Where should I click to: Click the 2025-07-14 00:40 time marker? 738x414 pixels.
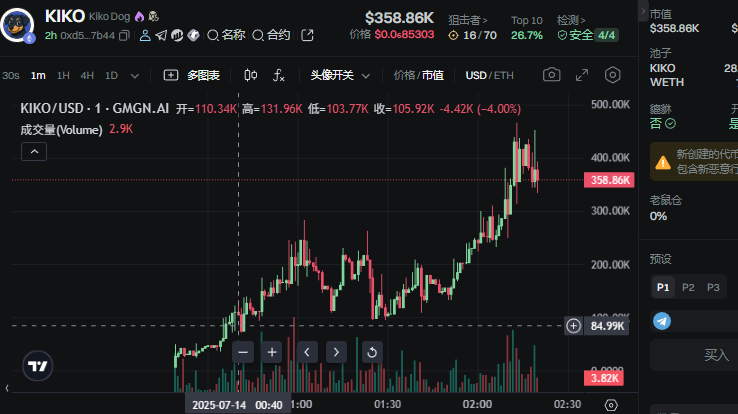pyautogui.click(x=237, y=405)
